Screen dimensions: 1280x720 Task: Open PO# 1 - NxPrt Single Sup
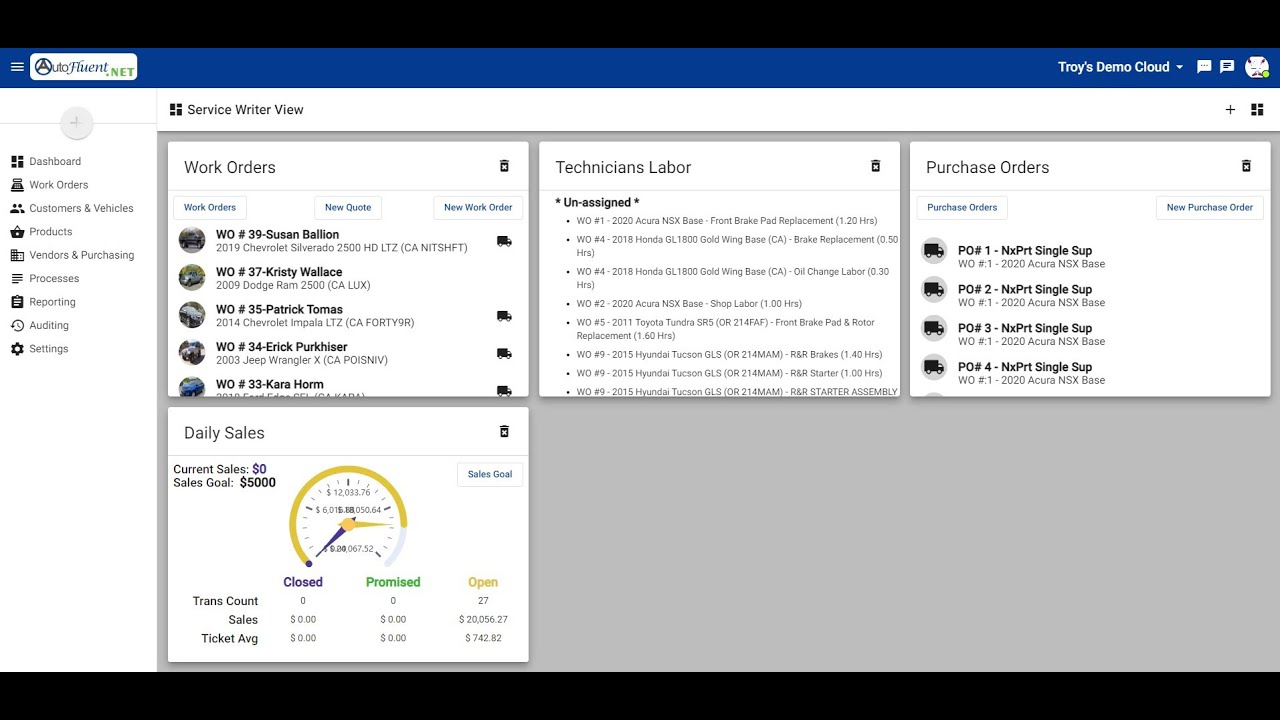(1025, 251)
